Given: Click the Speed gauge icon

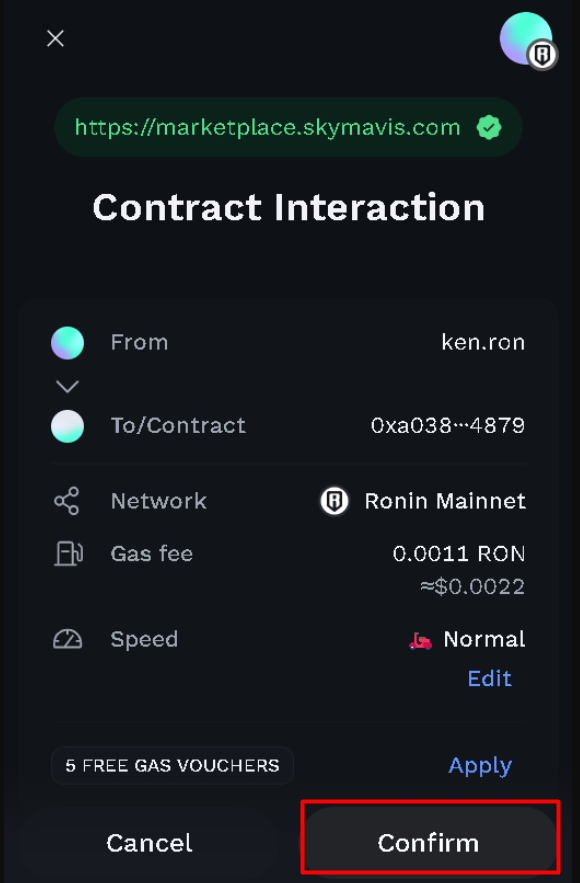Looking at the screenshot, I should point(68,639).
